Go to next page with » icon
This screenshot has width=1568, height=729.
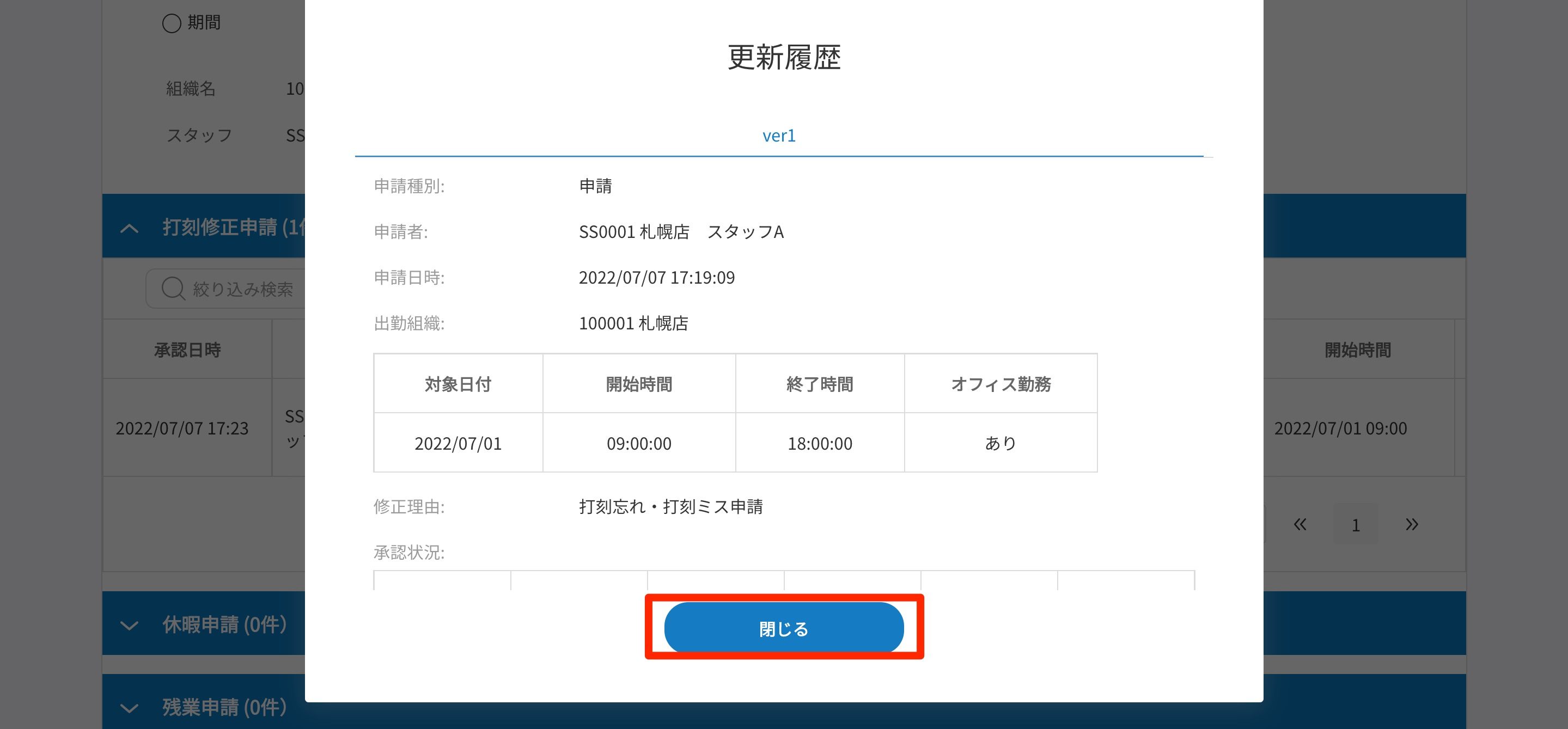coord(1412,524)
